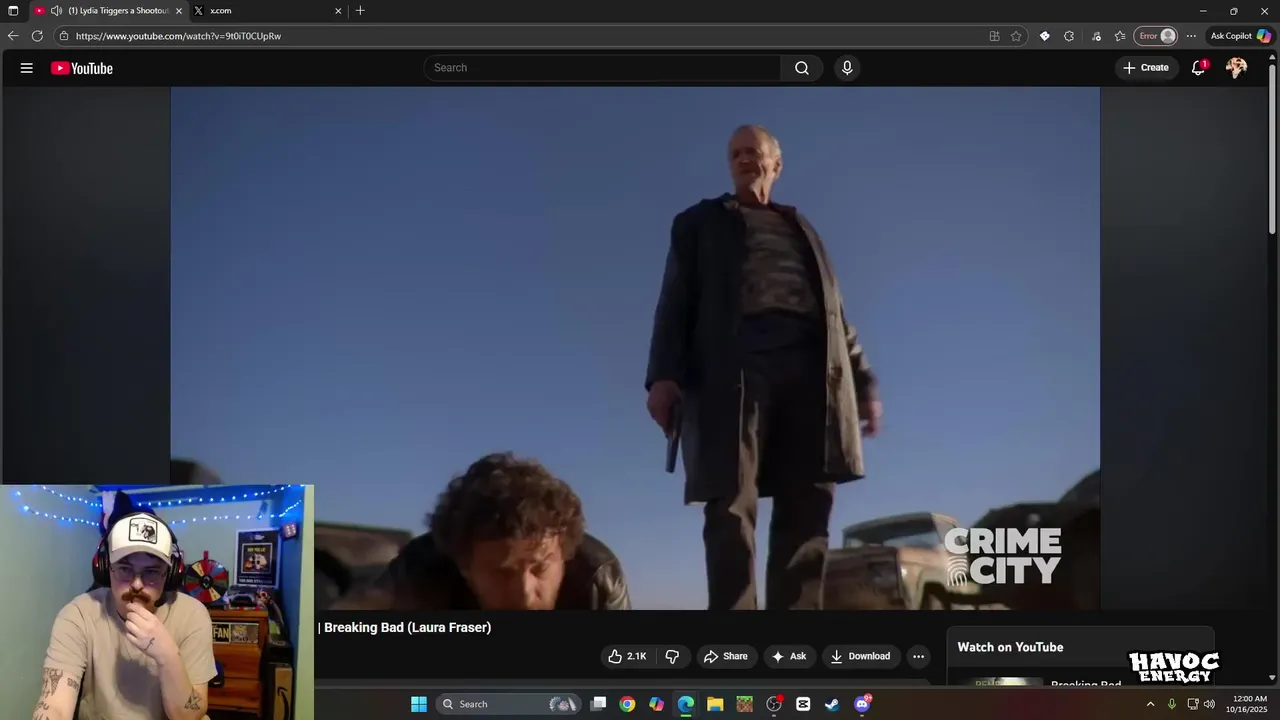This screenshot has height=720, width=1280.
Task: Close the x.com tab
Action: [338, 11]
